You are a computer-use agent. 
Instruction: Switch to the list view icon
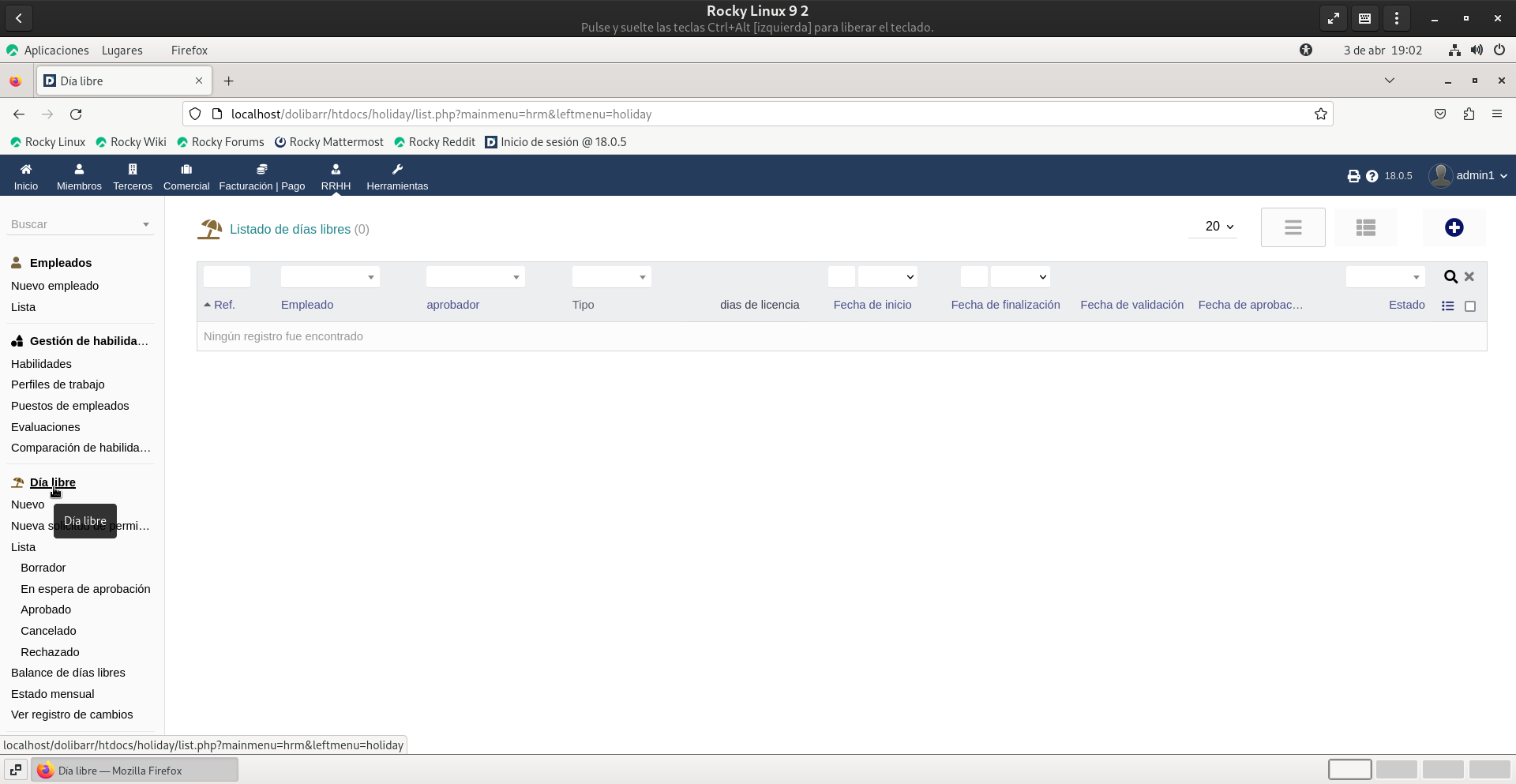pyautogui.click(x=1293, y=227)
